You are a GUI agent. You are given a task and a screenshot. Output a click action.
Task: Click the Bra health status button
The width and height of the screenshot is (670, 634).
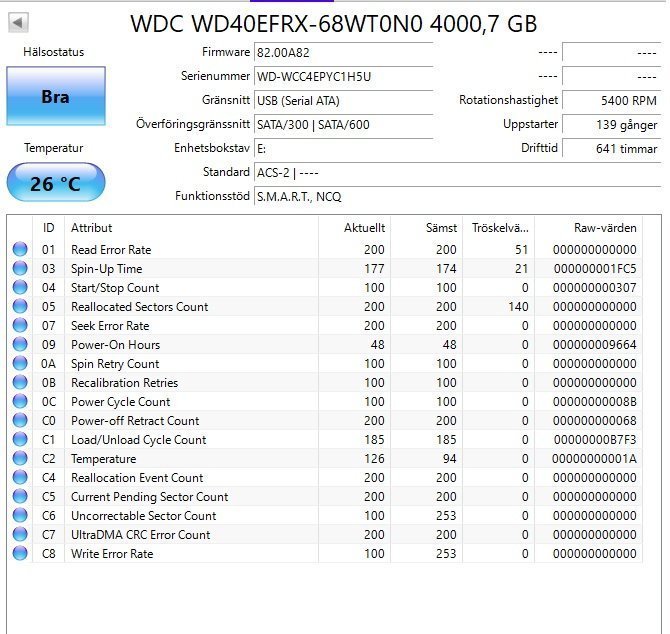[x=56, y=96]
